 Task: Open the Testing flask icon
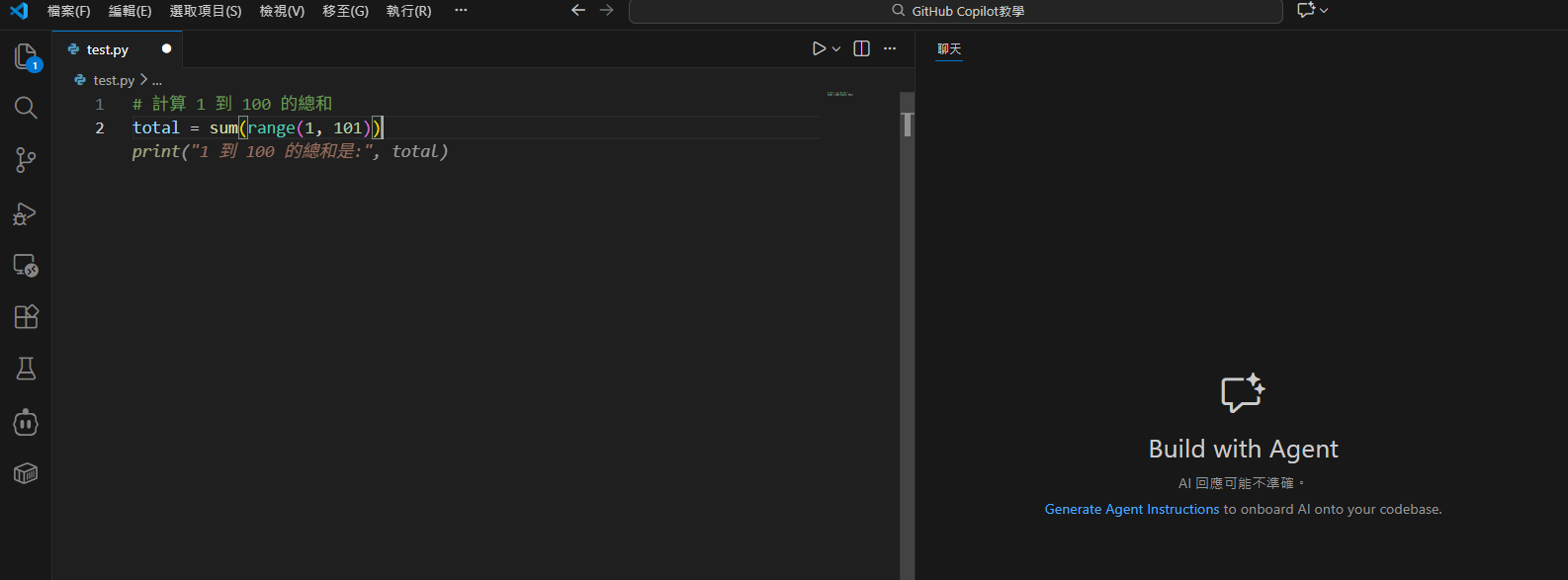[x=26, y=369]
